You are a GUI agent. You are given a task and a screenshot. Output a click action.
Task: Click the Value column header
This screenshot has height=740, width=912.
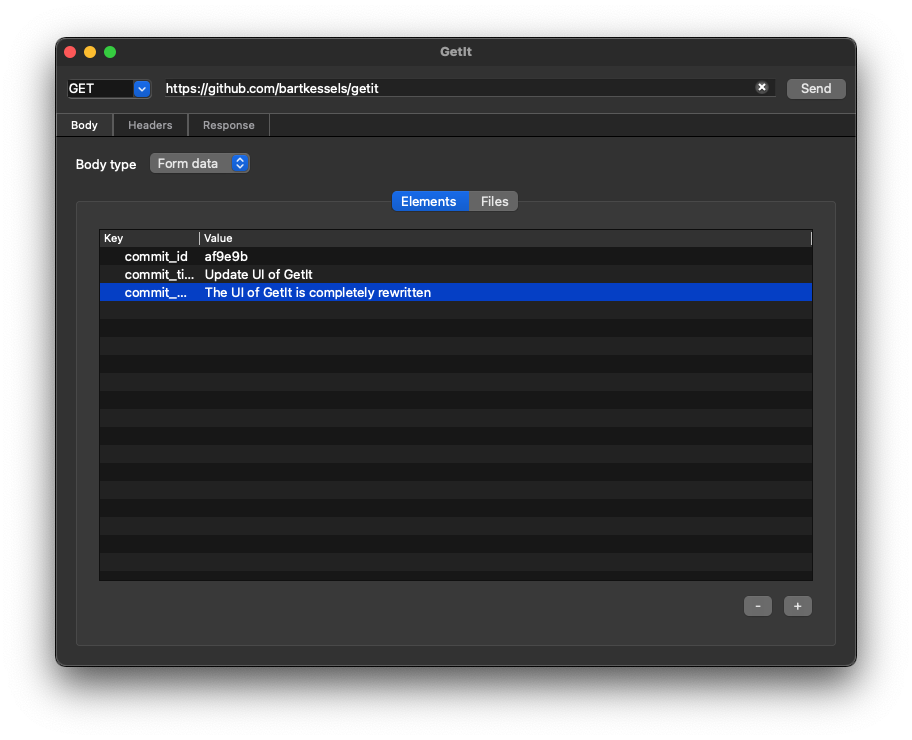click(x=505, y=238)
